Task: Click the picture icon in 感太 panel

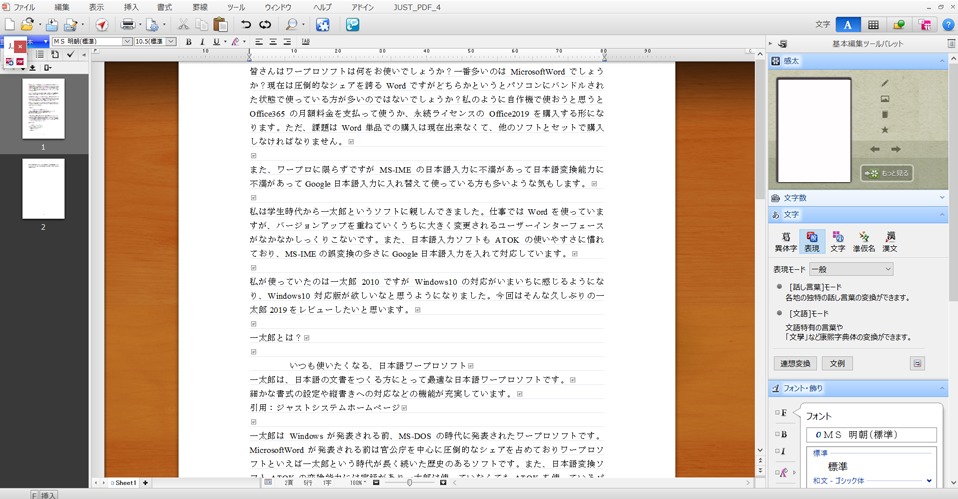Action: pos(885,99)
